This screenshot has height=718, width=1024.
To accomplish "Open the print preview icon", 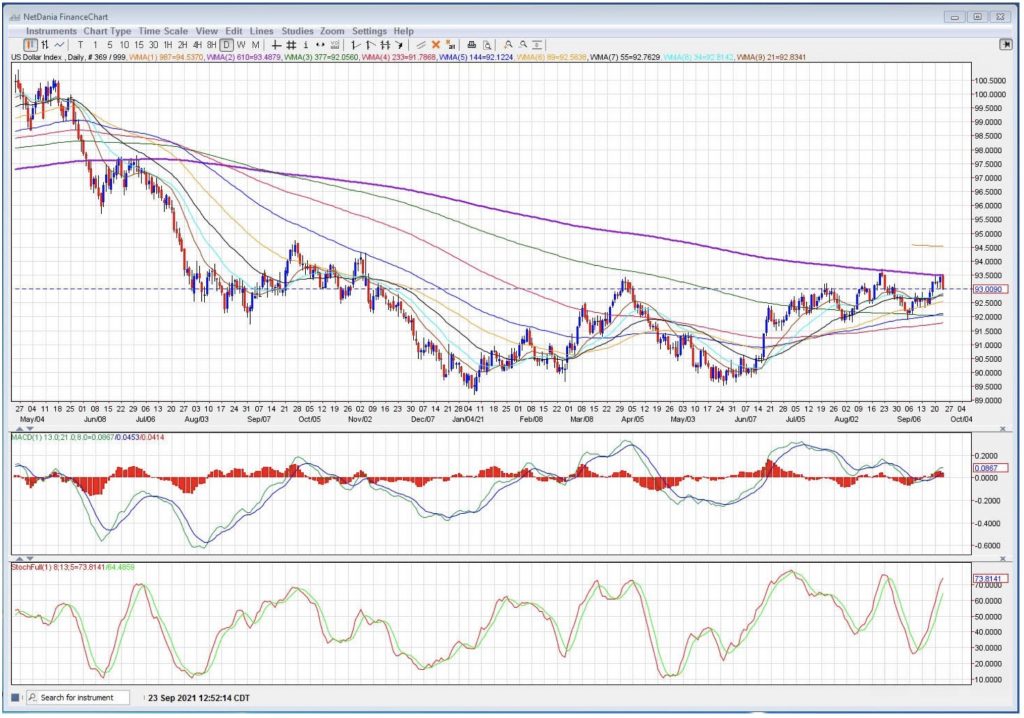I will pyautogui.click(x=487, y=45).
